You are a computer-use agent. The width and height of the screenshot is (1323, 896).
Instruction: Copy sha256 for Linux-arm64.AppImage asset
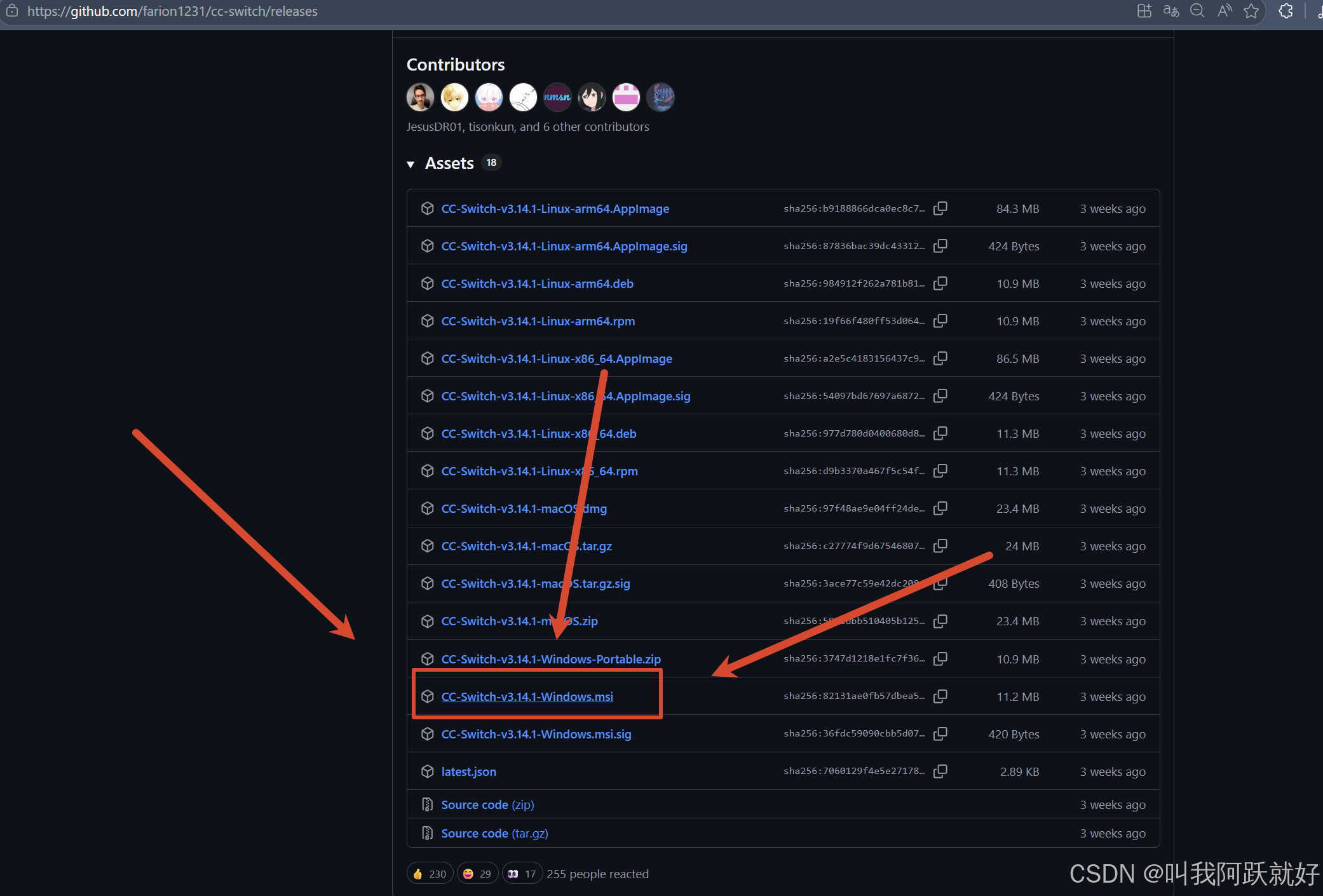click(940, 208)
